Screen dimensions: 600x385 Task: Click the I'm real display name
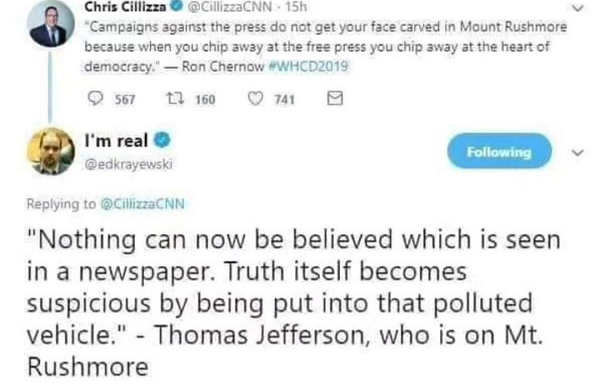(116, 140)
